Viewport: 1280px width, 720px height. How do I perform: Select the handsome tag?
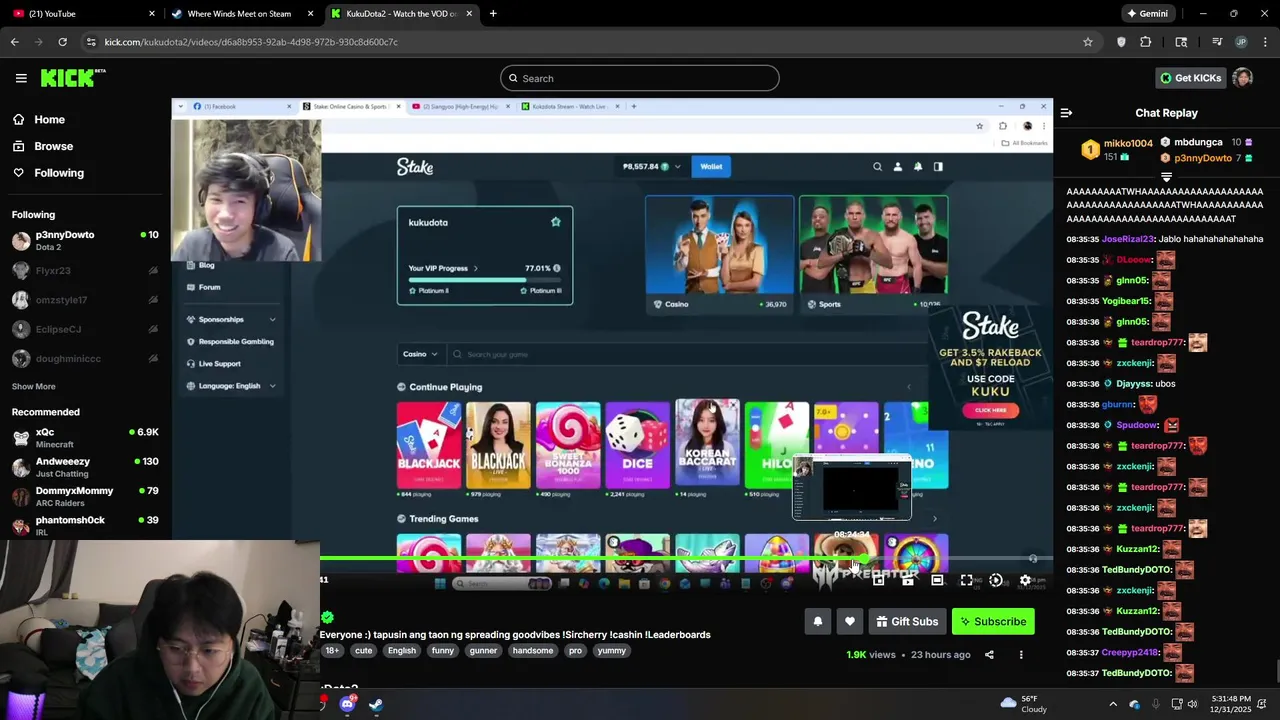533,651
